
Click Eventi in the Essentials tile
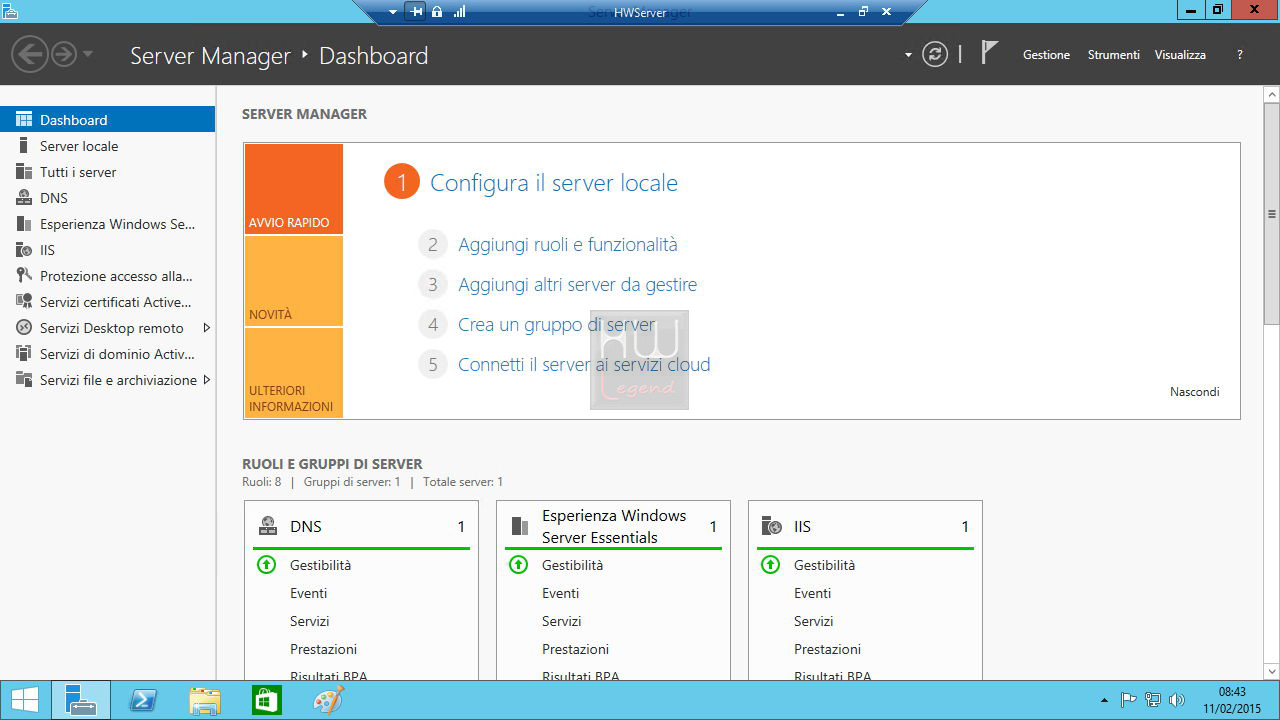click(x=561, y=593)
